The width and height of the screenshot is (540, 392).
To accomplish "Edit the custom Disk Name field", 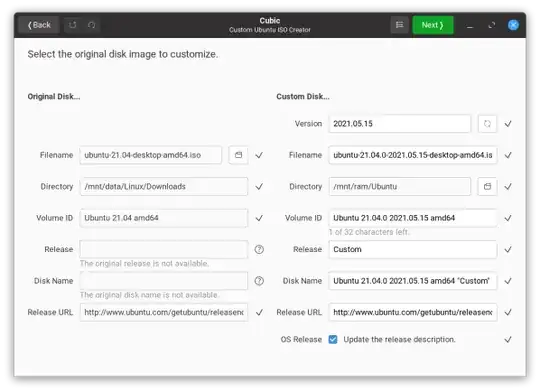I will click(x=413, y=281).
